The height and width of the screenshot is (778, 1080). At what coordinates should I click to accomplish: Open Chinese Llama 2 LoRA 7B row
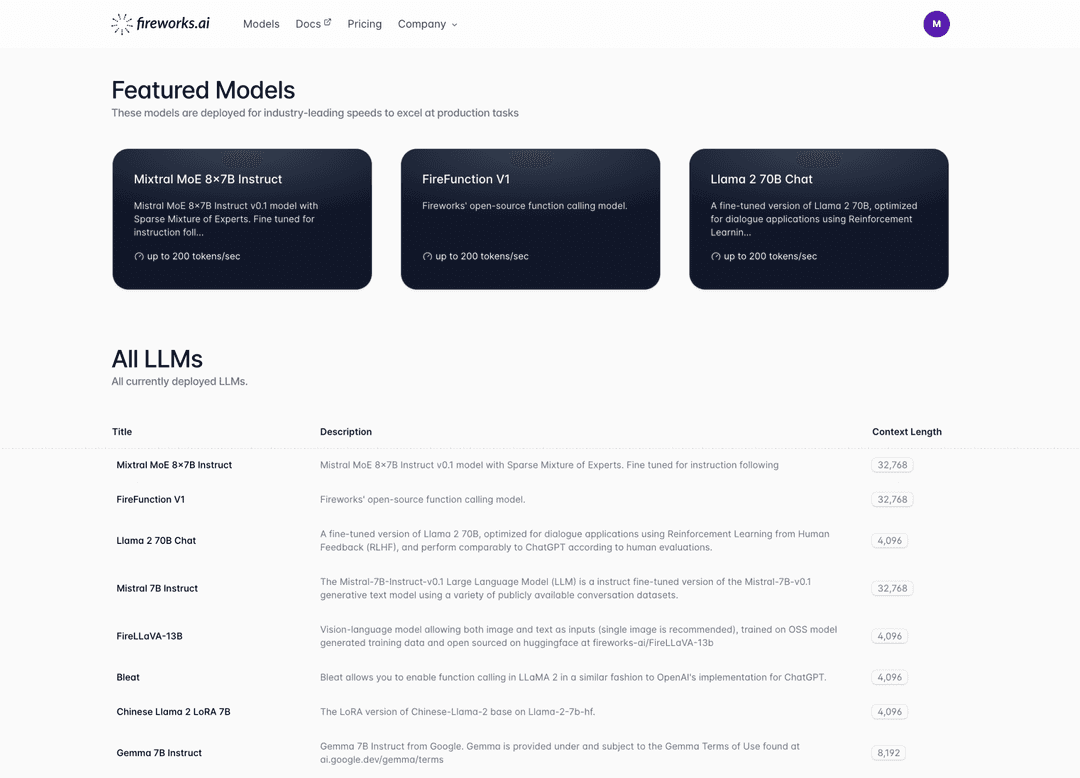click(173, 712)
